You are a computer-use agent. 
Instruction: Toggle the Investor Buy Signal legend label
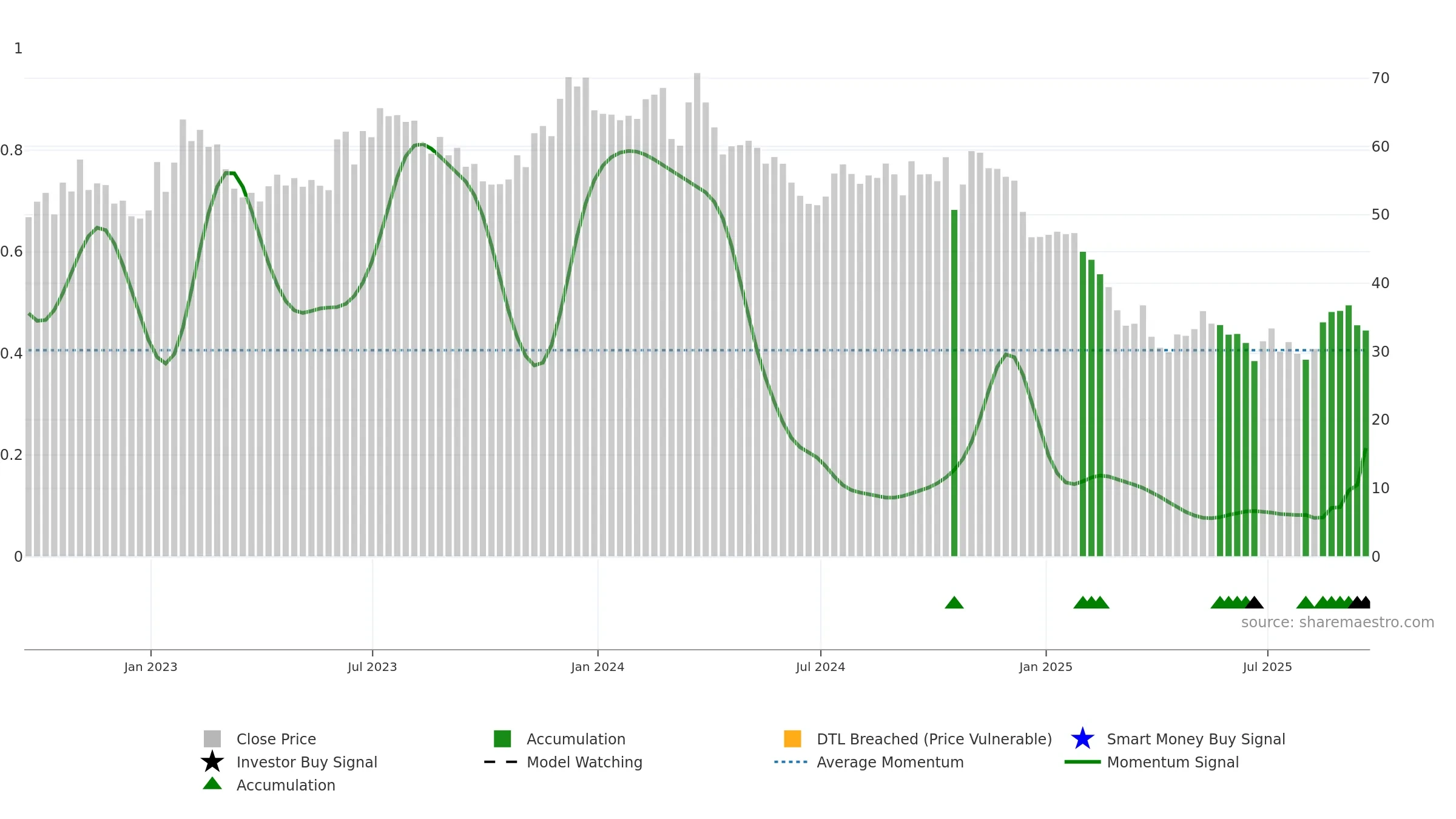tap(307, 762)
